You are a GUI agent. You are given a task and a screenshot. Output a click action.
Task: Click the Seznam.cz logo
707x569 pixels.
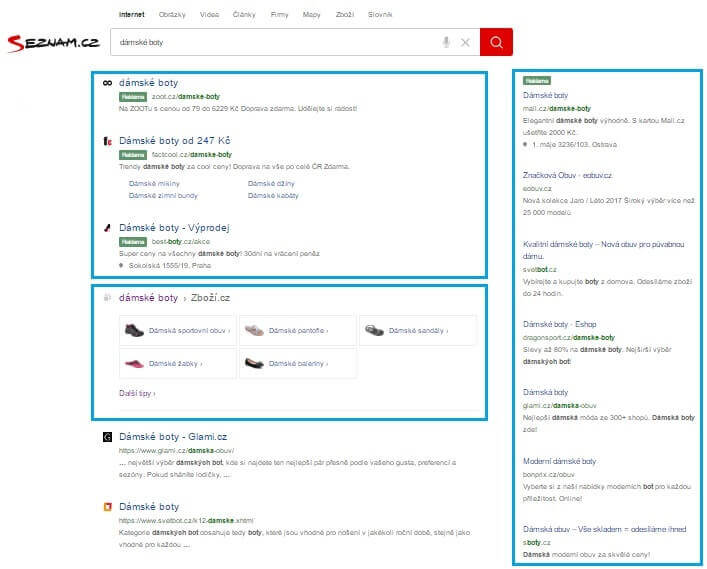coord(53,43)
